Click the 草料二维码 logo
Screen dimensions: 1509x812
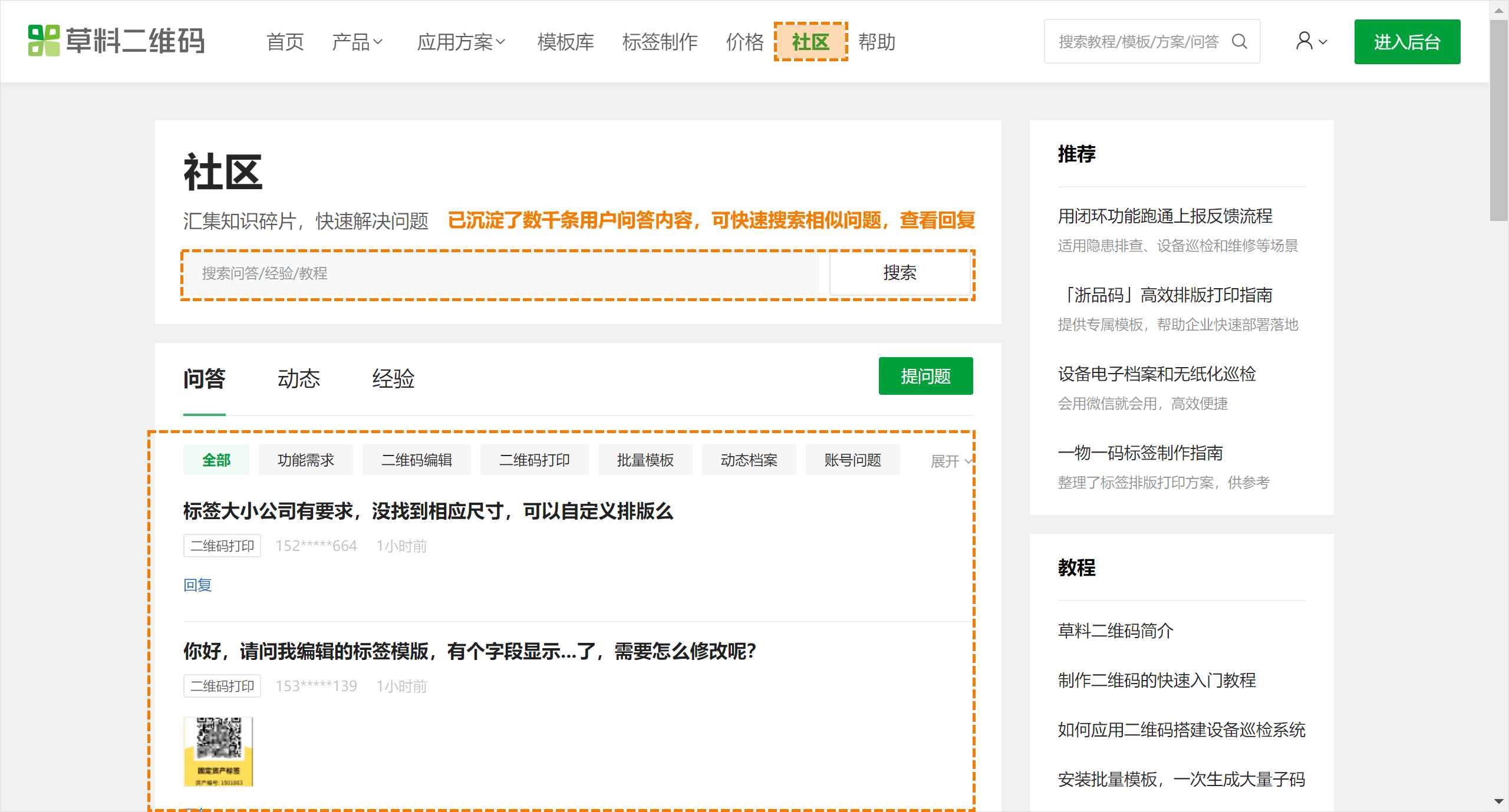116,41
